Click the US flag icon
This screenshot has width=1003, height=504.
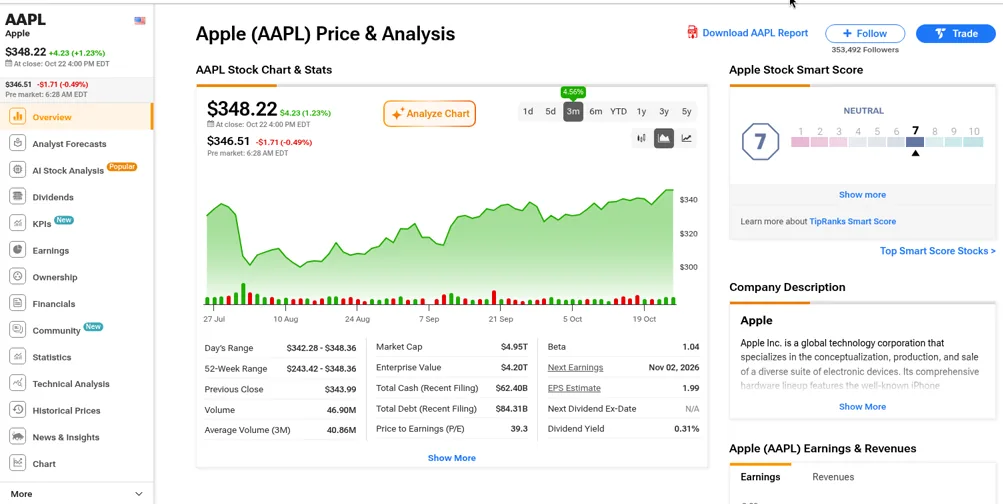139,20
